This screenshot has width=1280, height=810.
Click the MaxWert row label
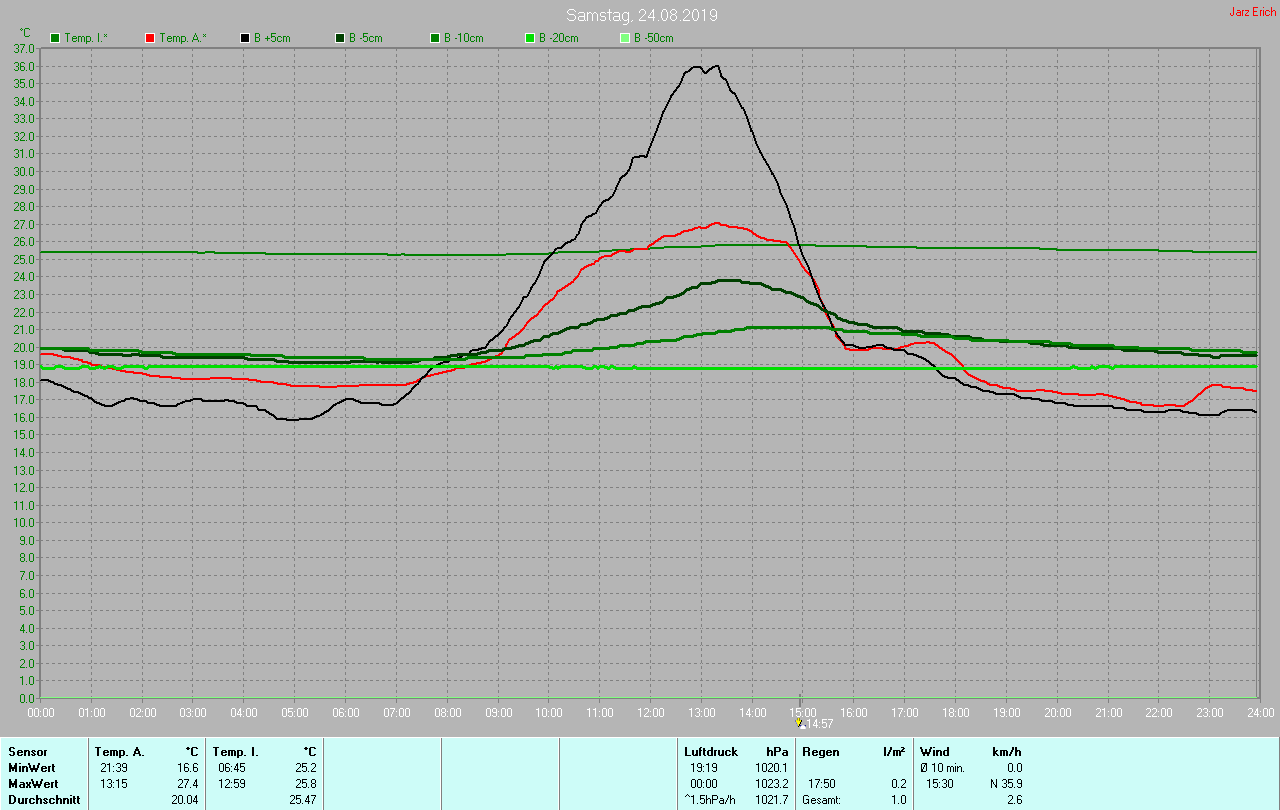pos(32,783)
